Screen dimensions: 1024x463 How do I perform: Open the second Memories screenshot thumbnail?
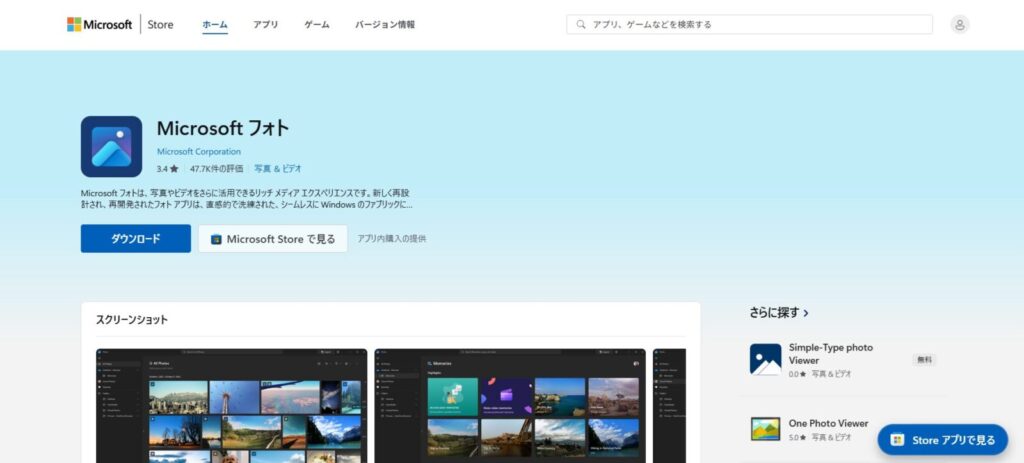click(x=509, y=405)
